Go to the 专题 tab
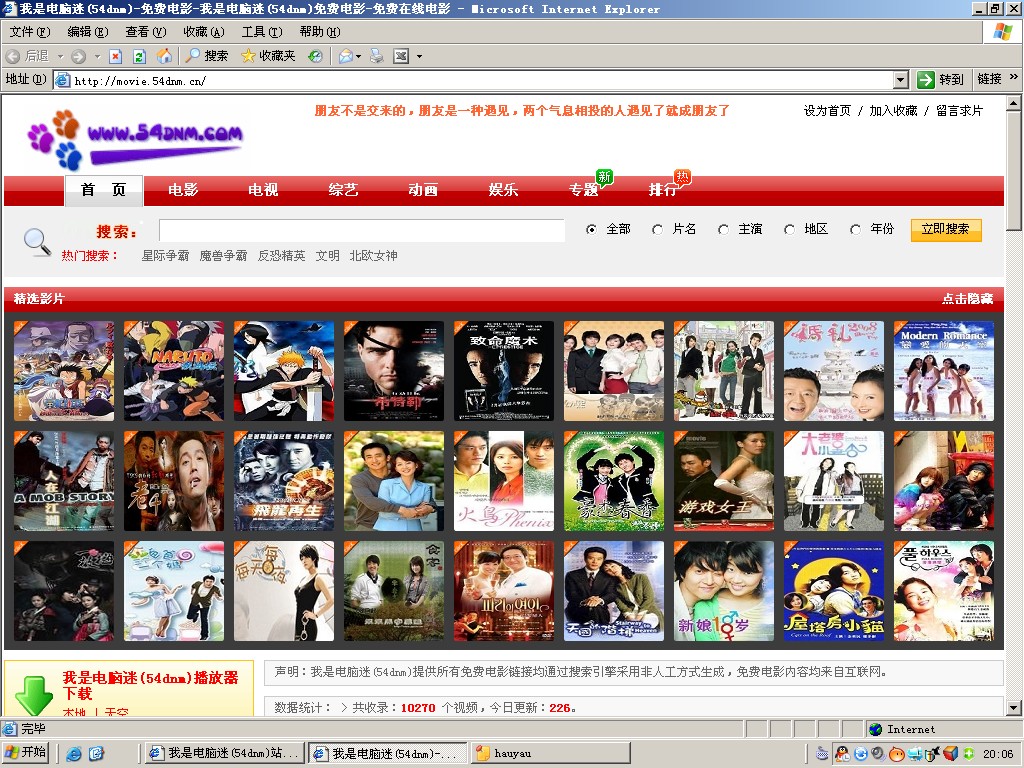Image resolution: width=1024 pixels, height=768 pixels. (584, 190)
